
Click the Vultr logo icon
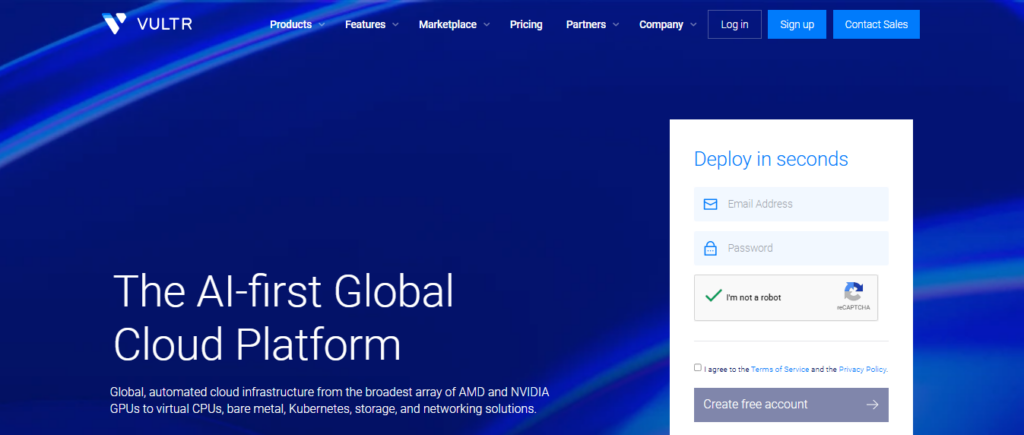(114, 24)
